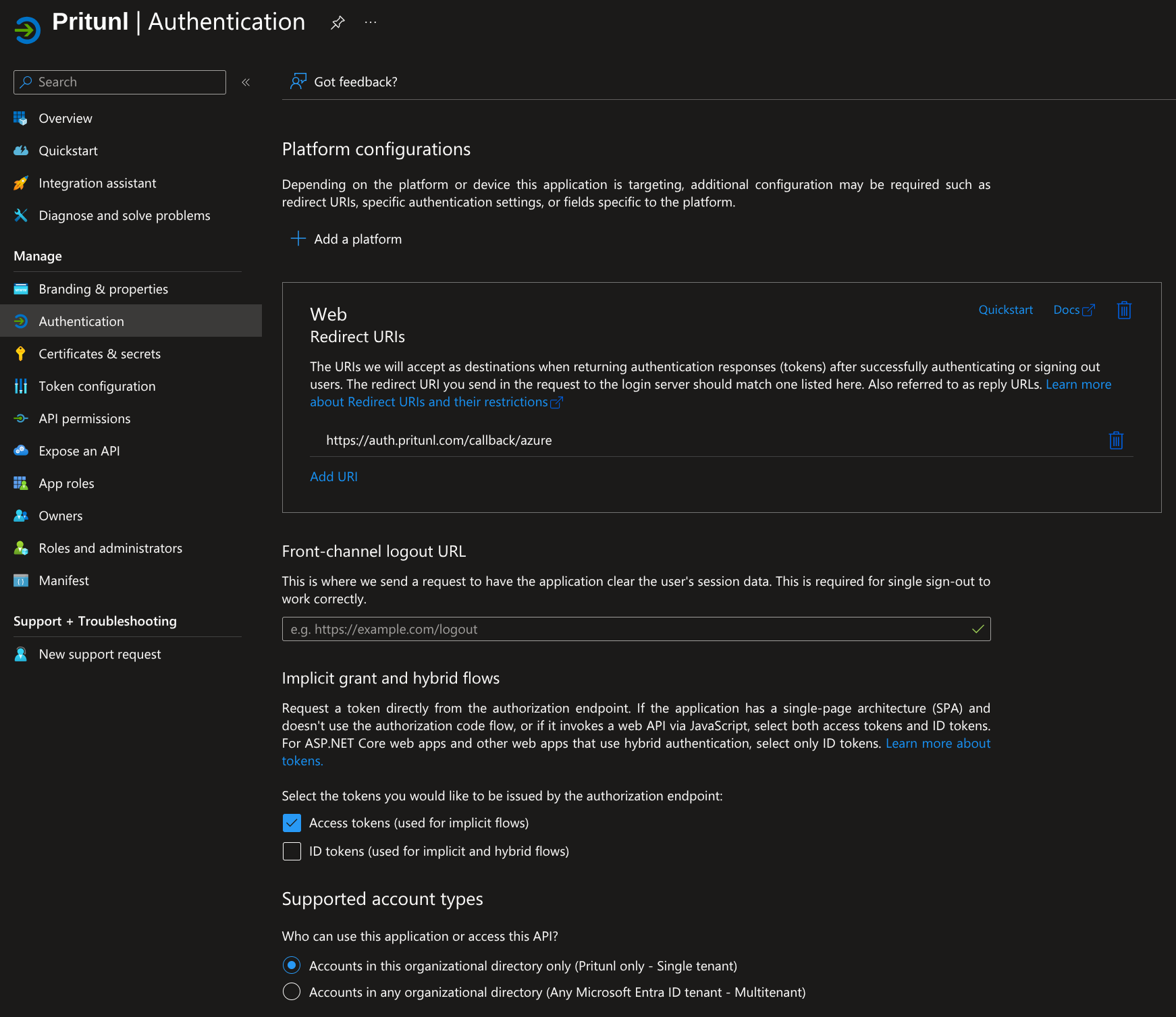This screenshot has width=1176, height=1017.
Task: Click the Token configuration bars icon
Action: tap(21, 386)
